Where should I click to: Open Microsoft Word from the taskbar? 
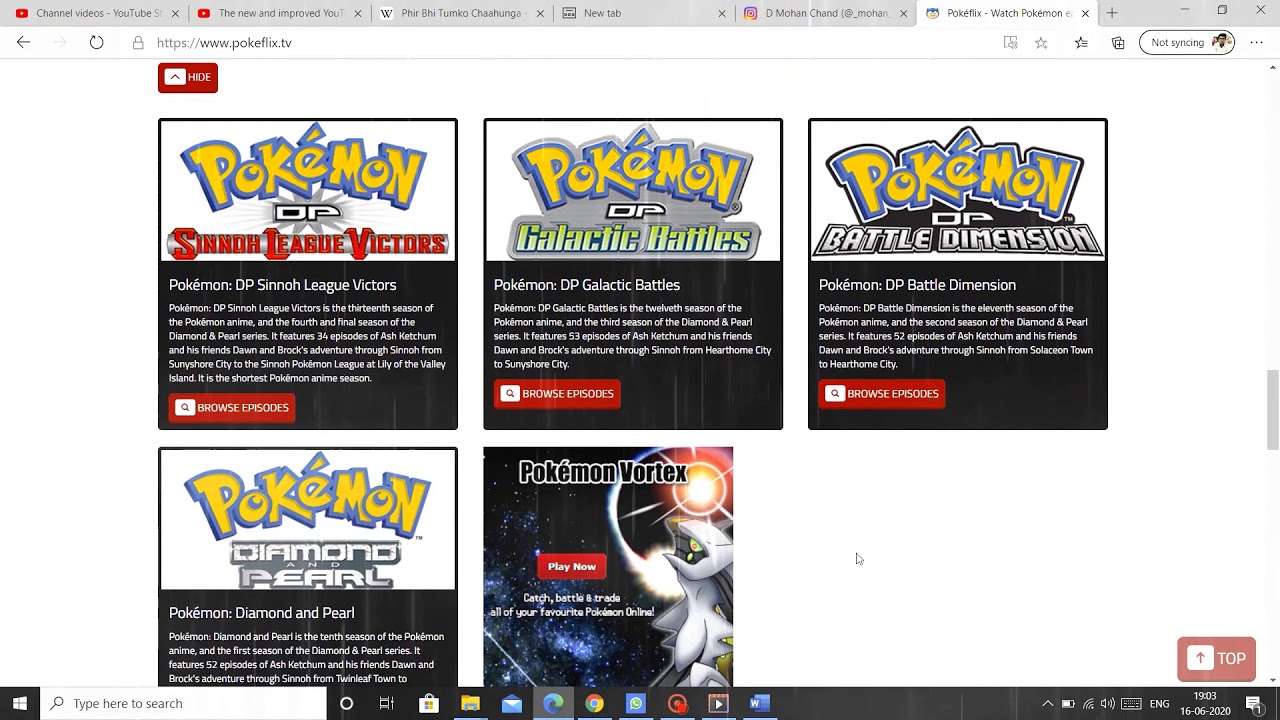[759, 703]
